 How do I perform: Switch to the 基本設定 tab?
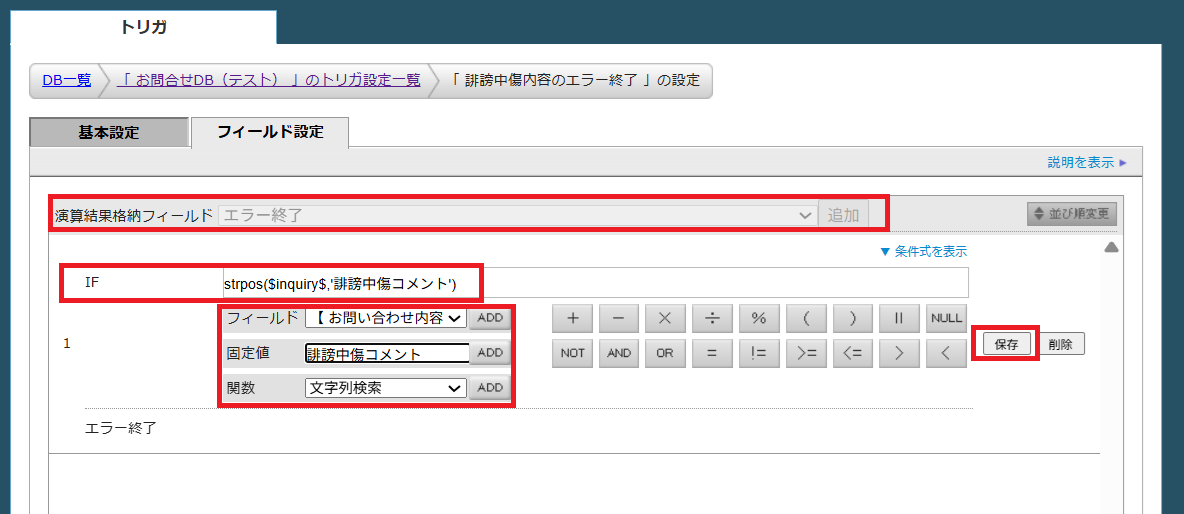tap(109, 132)
